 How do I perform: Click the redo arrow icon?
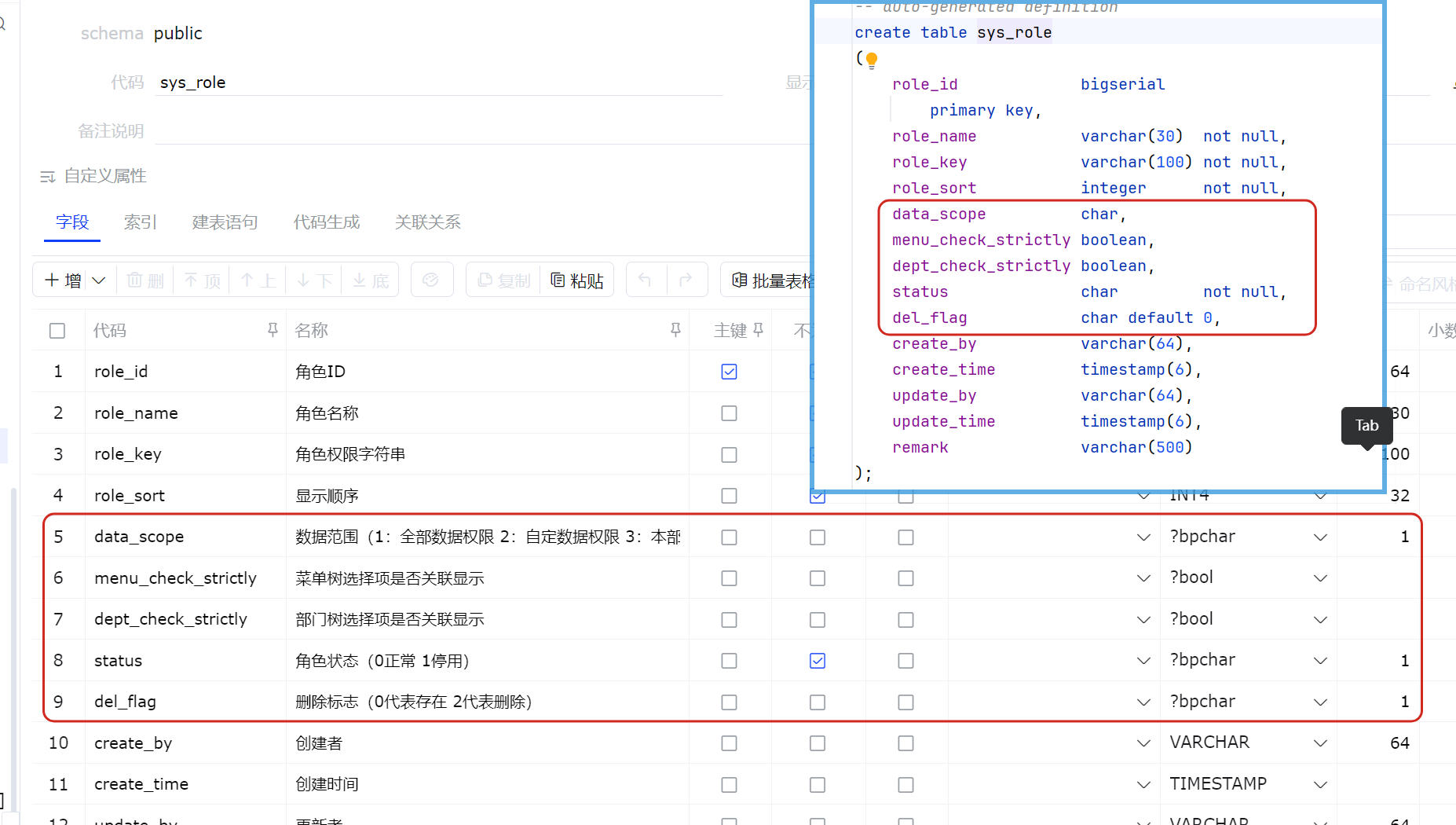686,280
